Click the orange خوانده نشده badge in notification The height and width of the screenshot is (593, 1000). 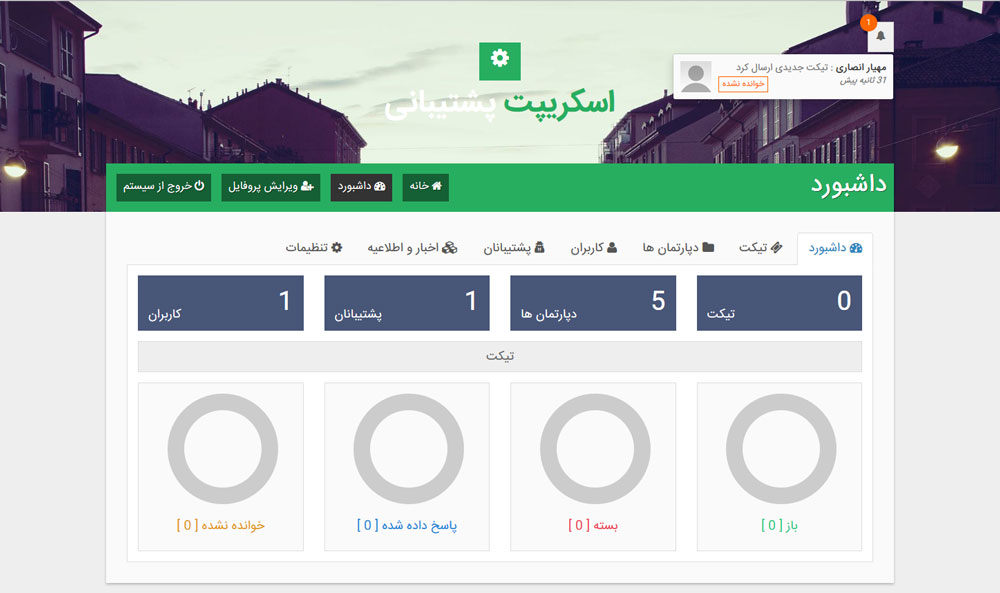tap(743, 84)
